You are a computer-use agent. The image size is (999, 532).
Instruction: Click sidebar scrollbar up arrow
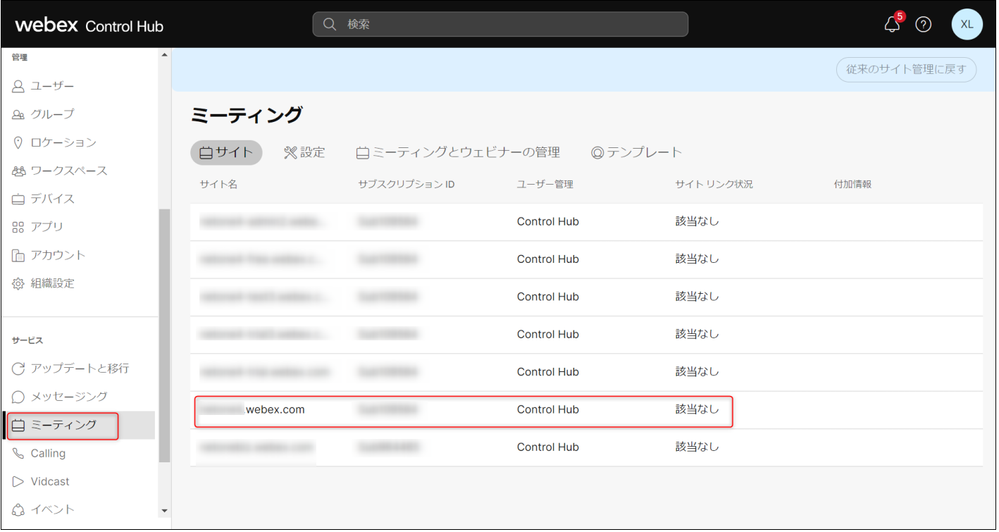point(164,55)
